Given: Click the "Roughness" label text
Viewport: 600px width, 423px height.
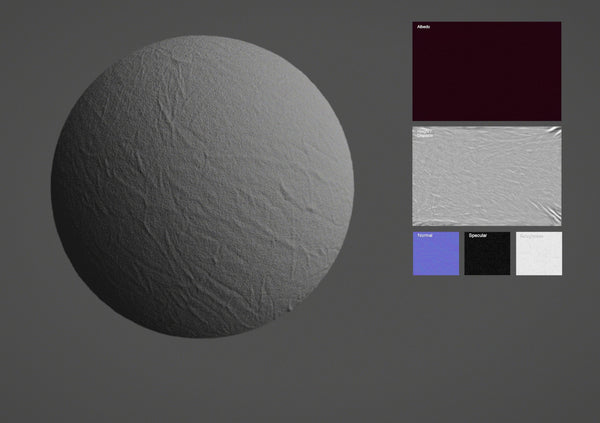Looking at the screenshot, I should (x=531, y=236).
